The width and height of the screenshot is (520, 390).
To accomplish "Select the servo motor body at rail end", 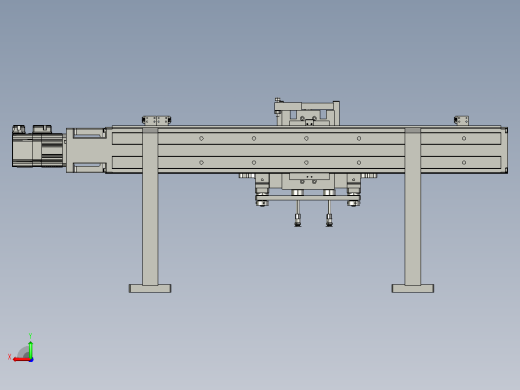I will (x=38, y=146).
